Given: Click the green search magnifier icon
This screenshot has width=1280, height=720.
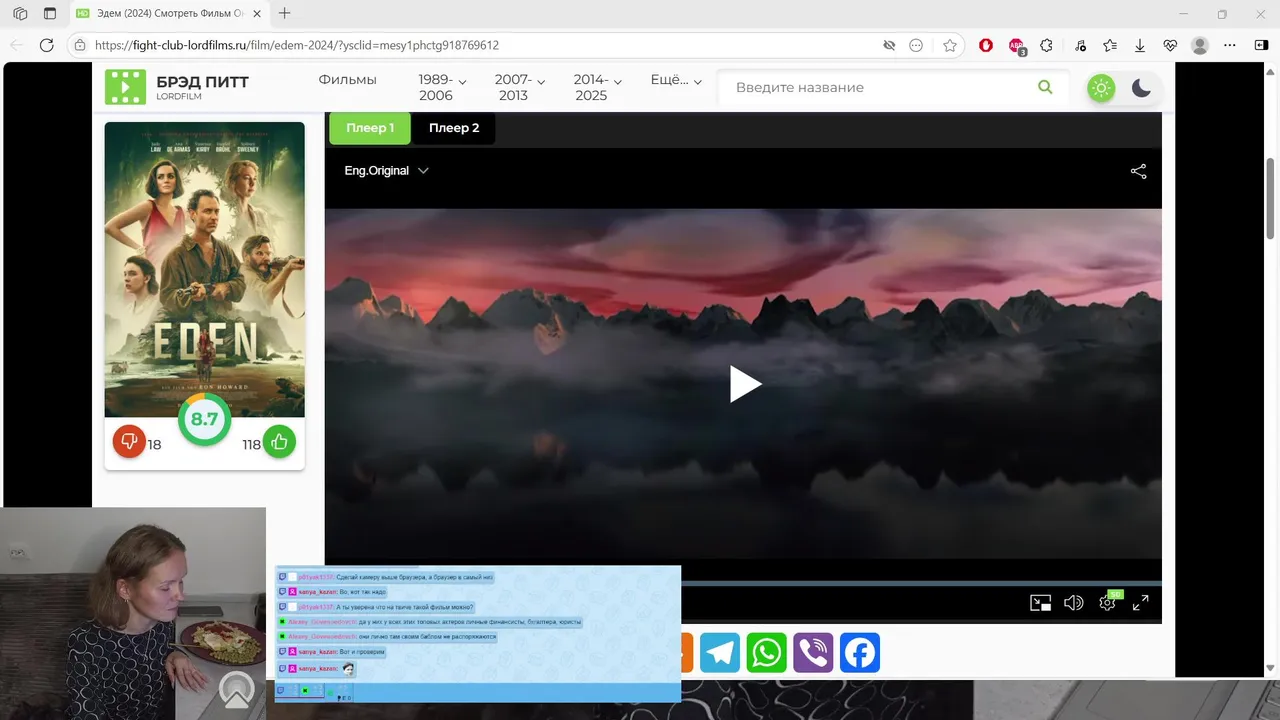Looking at the screenshot, I should [1045, 87].
